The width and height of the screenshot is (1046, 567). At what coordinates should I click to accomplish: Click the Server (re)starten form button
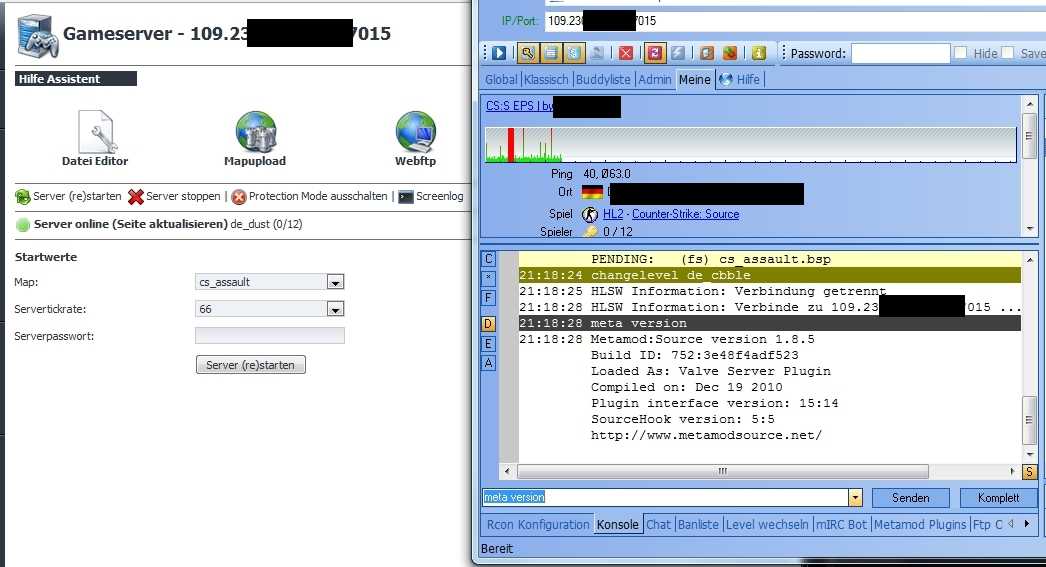(250, 365)
